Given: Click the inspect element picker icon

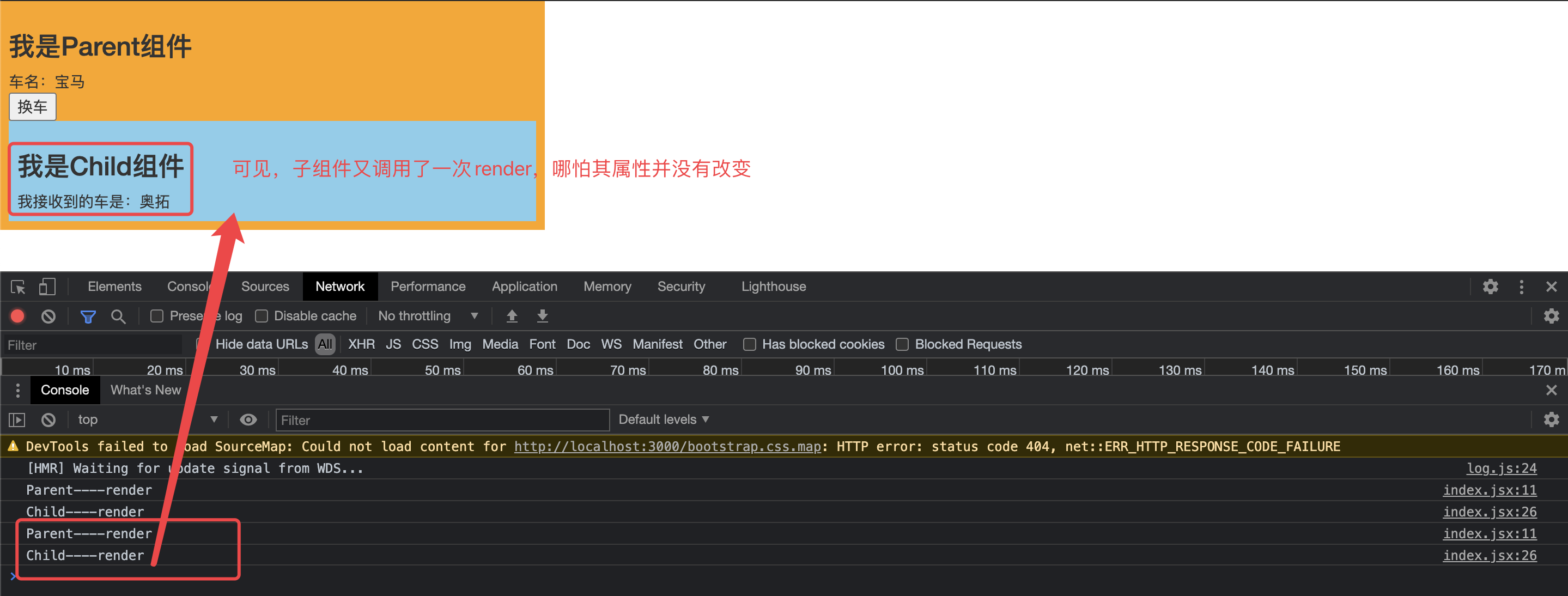Looking at the screenshot, I should [17, 287].
